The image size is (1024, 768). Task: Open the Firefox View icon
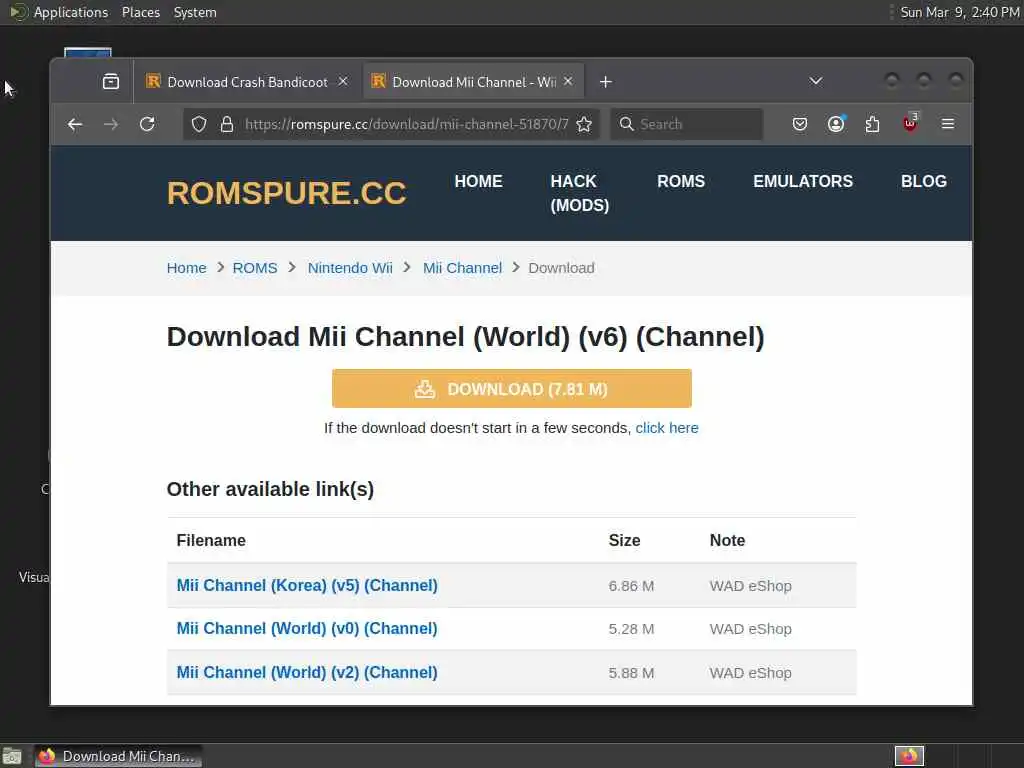pyautogui.click(x=111, y=82)
